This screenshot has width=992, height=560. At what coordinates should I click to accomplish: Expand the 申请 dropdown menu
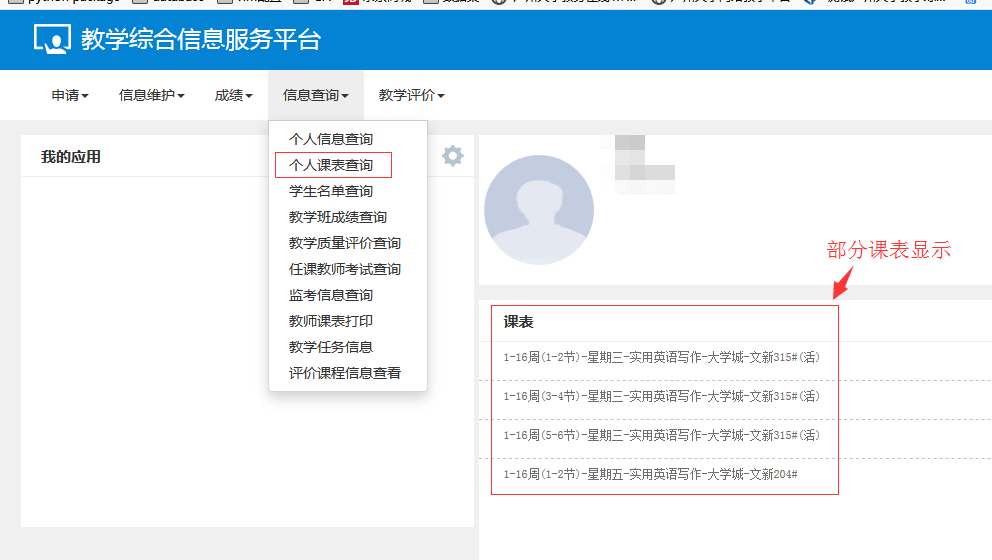tap(70, 96)
